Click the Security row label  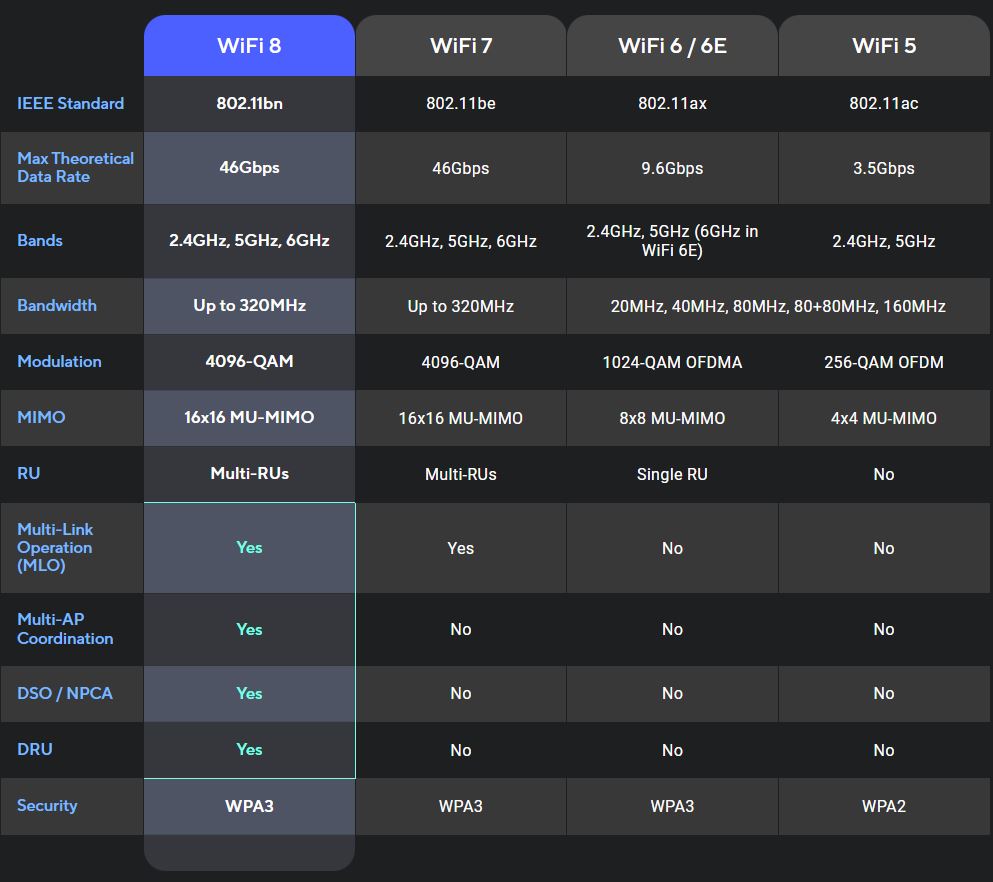click(x=46, y=806)
